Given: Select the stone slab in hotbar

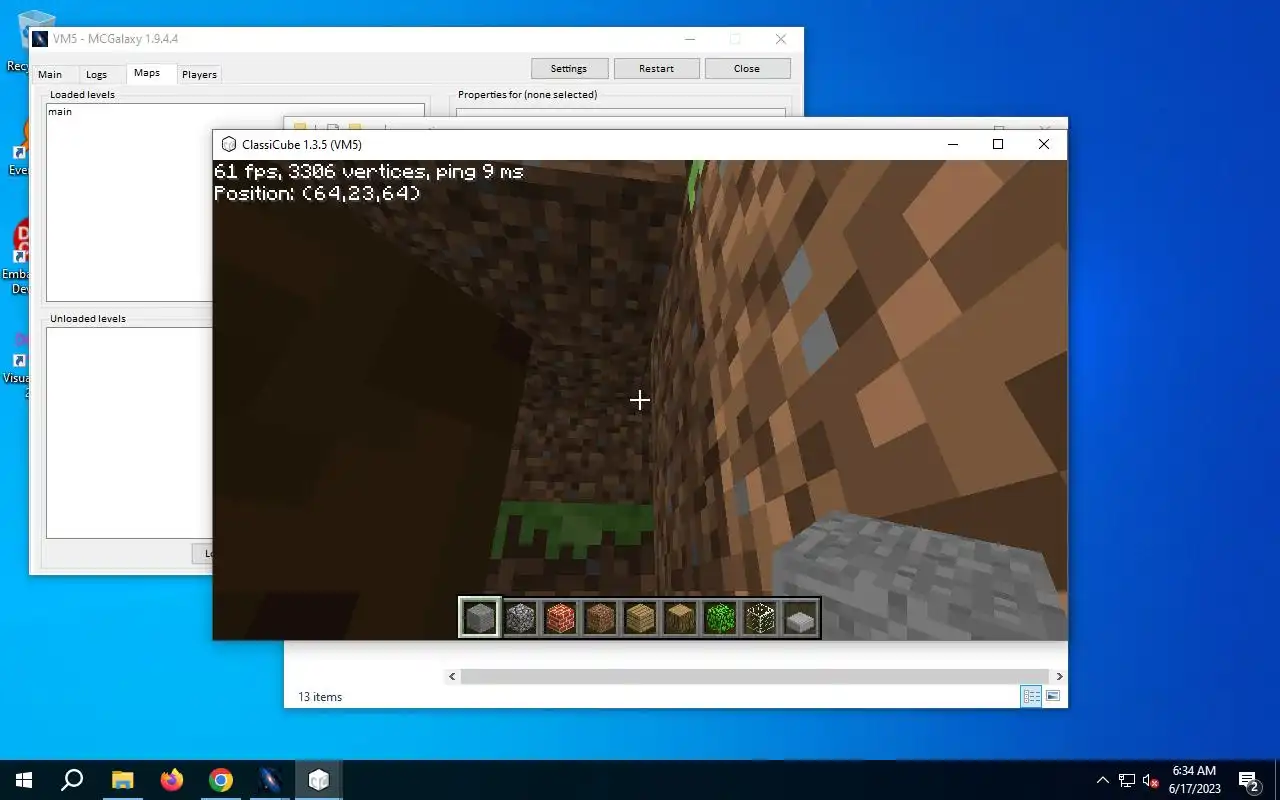Looking at the screenshot, I should coord(800,618).
